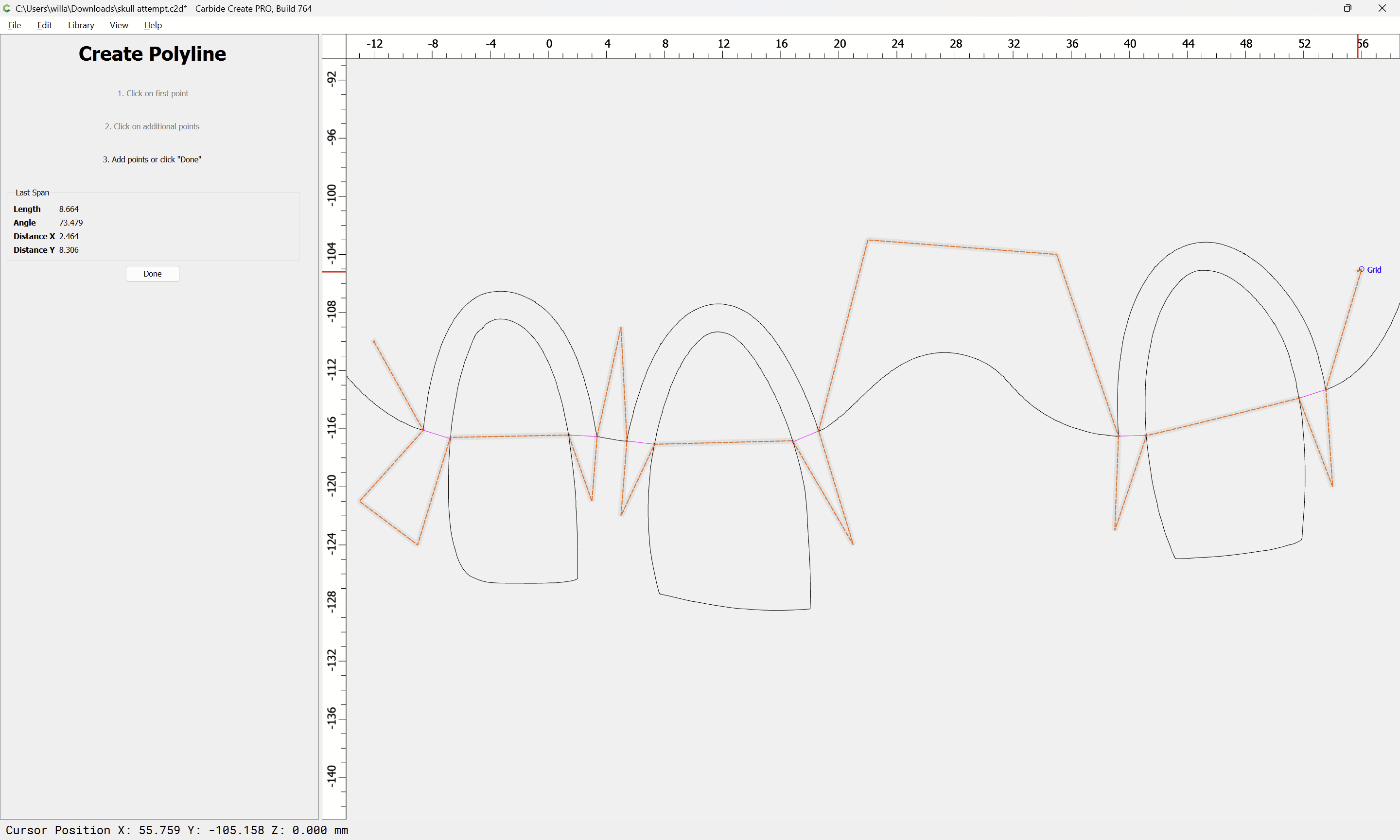
Task: Click the Grid snap point marker
Action: [x=1361, y=269]
